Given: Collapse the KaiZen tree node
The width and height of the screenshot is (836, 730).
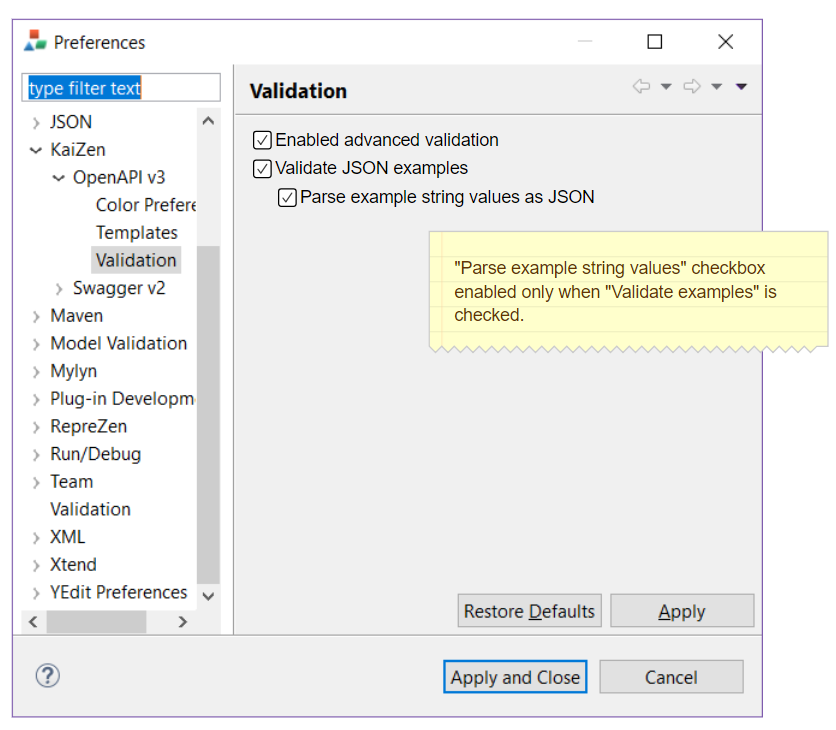Looking at the screenshot, I should click(x=34, y=149).
